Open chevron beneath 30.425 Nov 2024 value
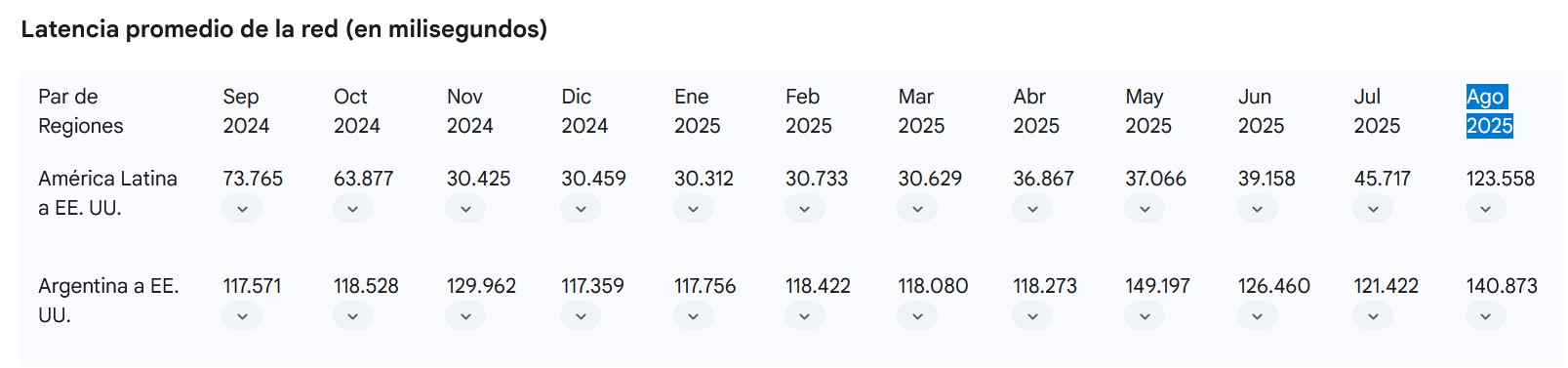 (x=465, y=209)
